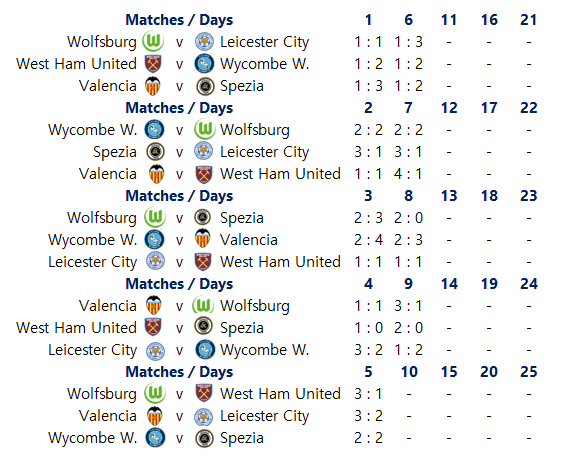Click Valencia bat crest versus Spezia, day 1
Viewport: 584px width, 473px height.
(x=153, y=86)
